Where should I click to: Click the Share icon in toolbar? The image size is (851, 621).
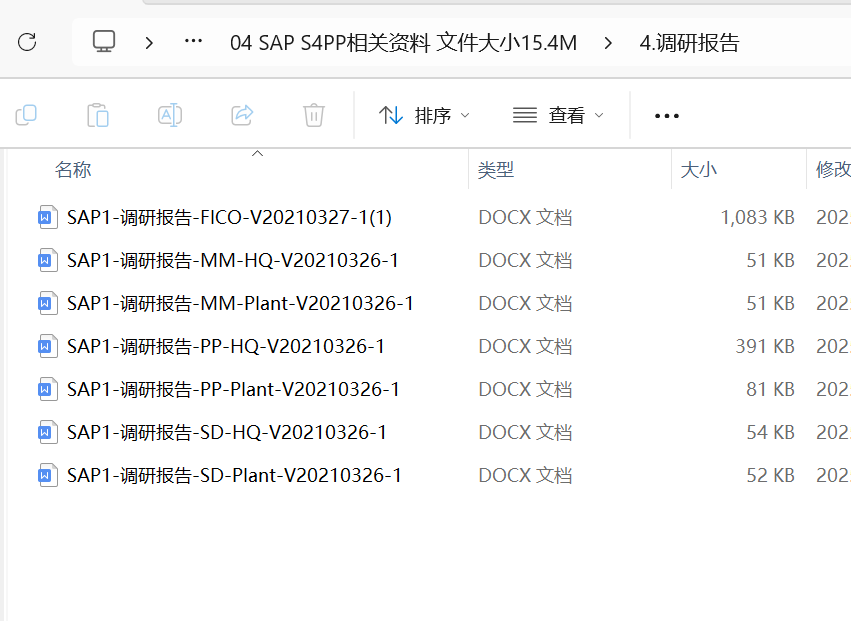tap(242, 115)
